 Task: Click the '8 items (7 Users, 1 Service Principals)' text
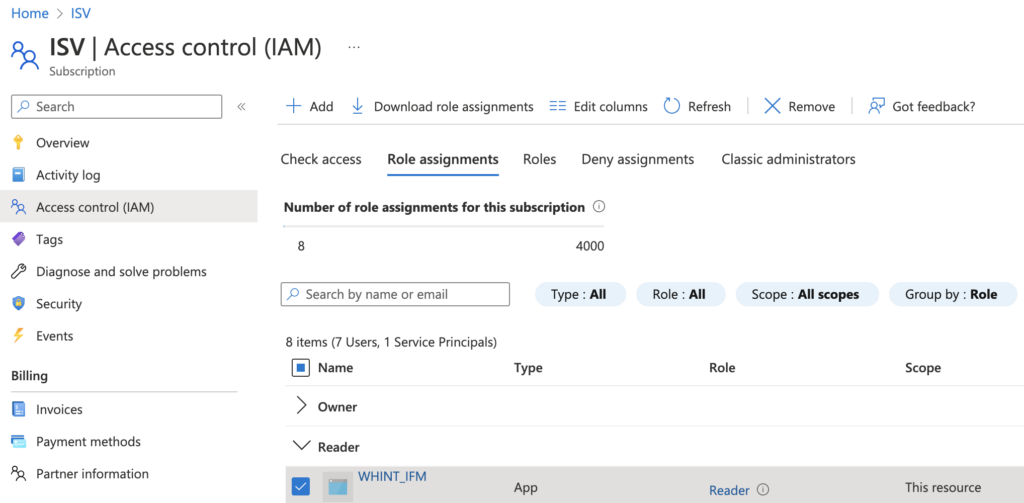[391, 342]
